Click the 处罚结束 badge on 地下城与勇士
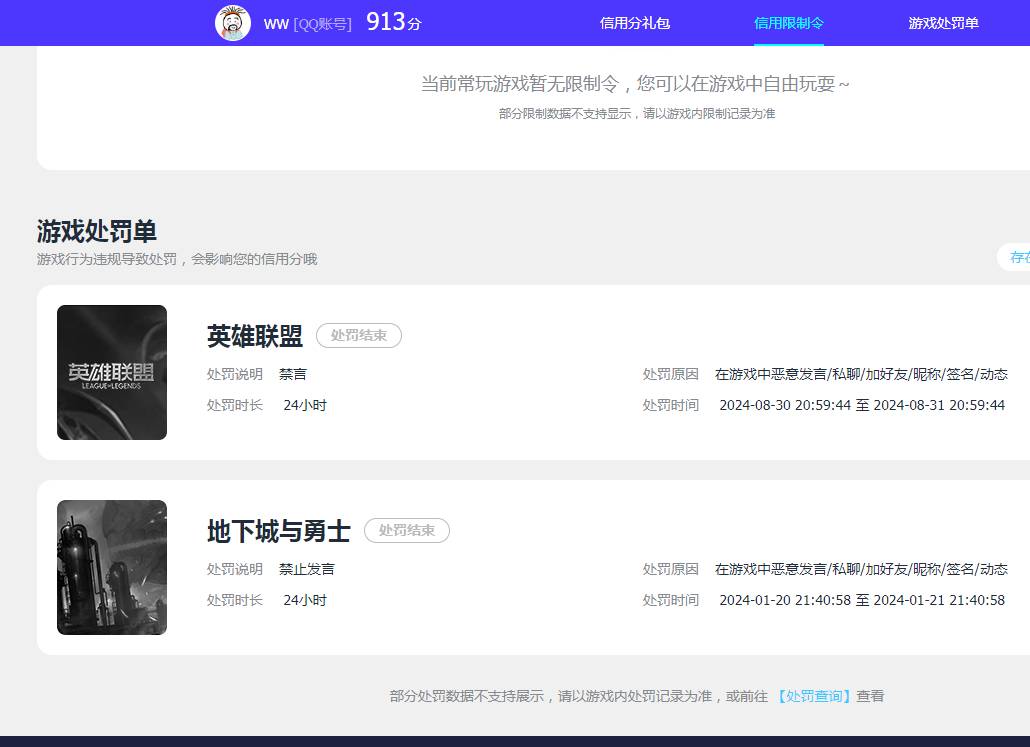1030x747 pixels. click(407, 531)
